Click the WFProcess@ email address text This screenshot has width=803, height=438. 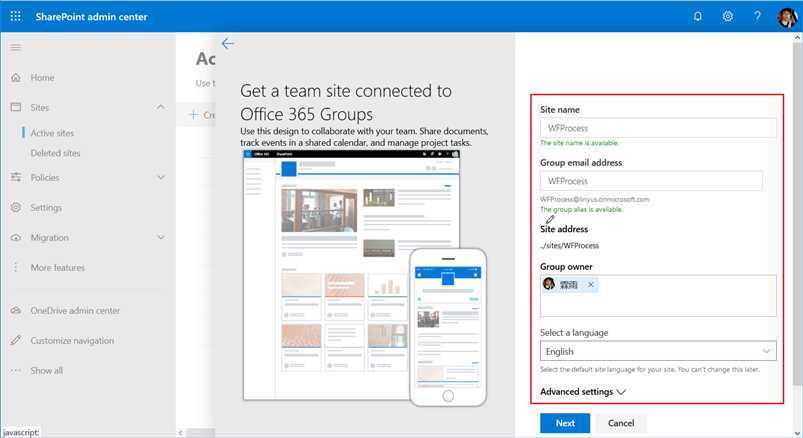[595, 199]
